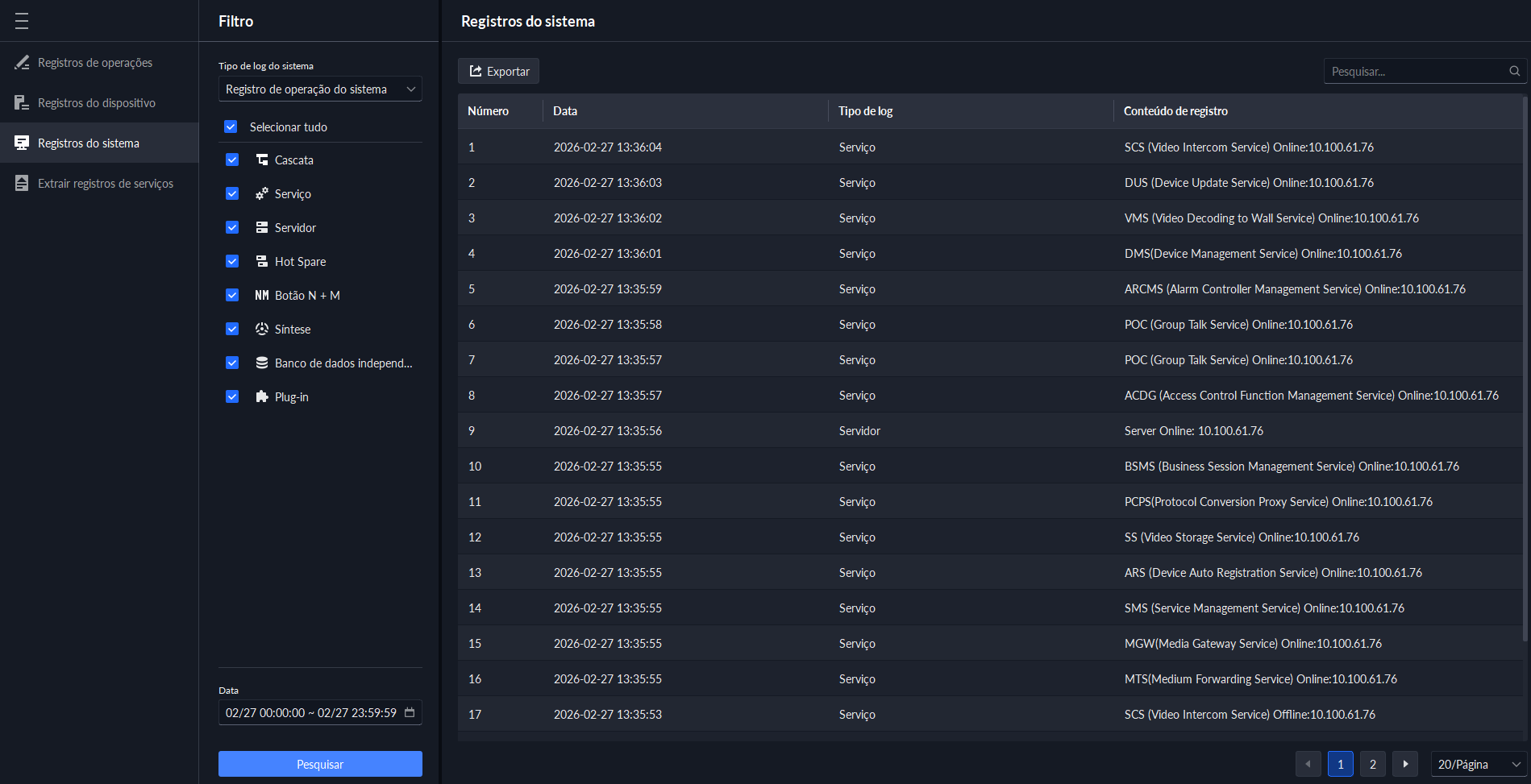Click the Cascata filter icon
1531x784 pixels.
pos(262,160)
